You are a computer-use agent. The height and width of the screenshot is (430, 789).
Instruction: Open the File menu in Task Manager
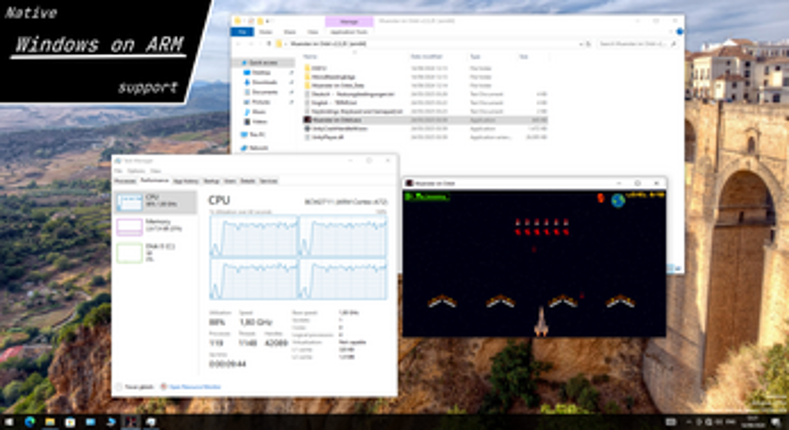pos(118,171)
